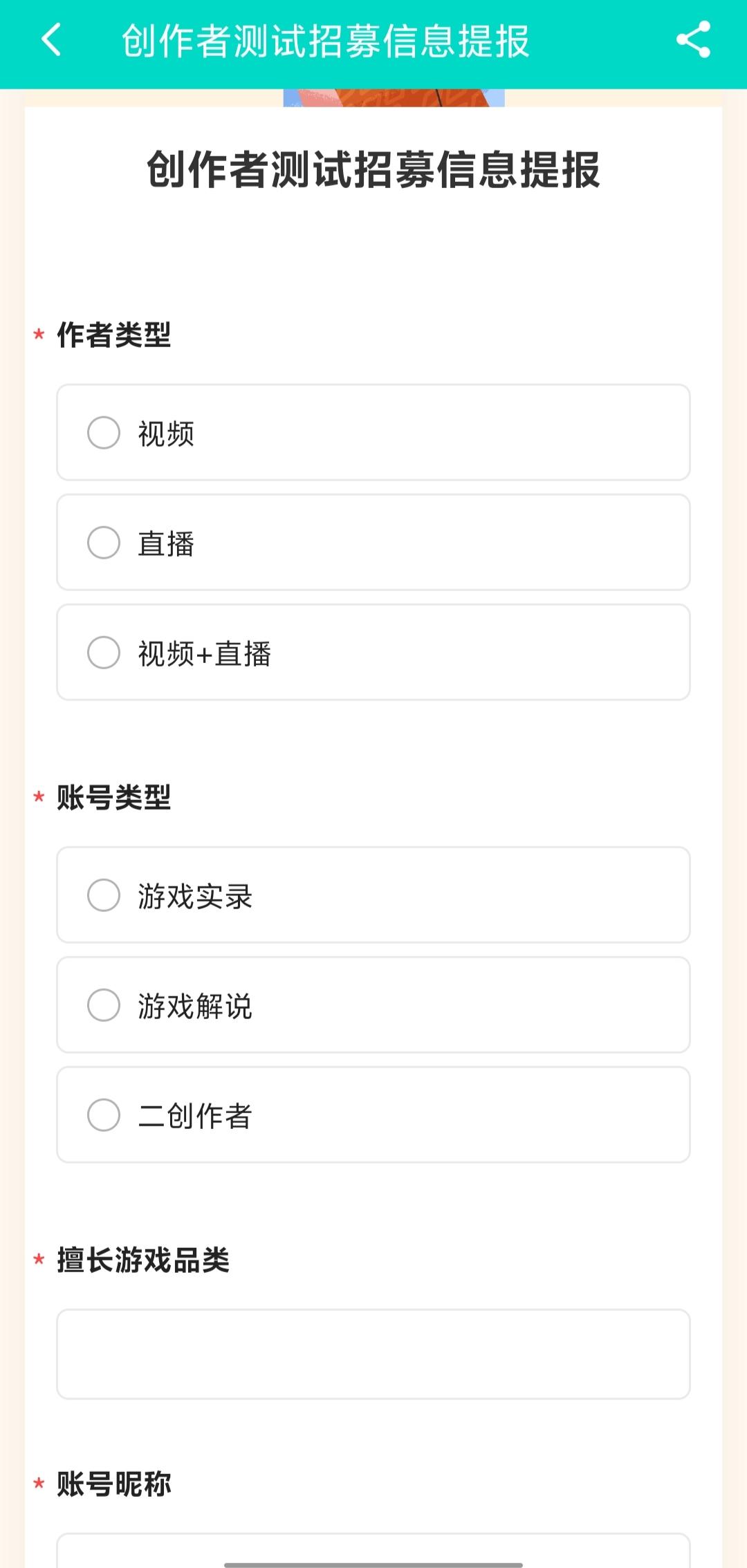Click the red asterisk beside 账号类型
Viewport: 747px width, 1568px height.
tap(39, 798)
